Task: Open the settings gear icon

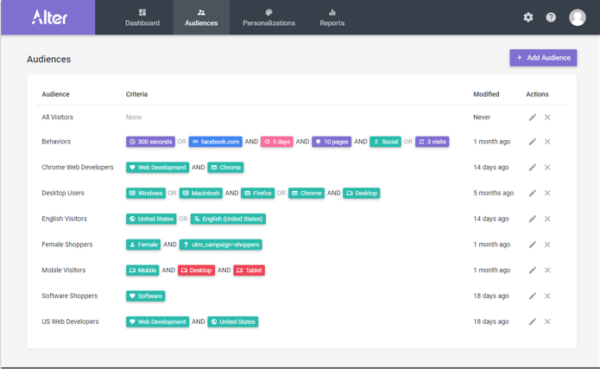Action: [x=528, y=17]
